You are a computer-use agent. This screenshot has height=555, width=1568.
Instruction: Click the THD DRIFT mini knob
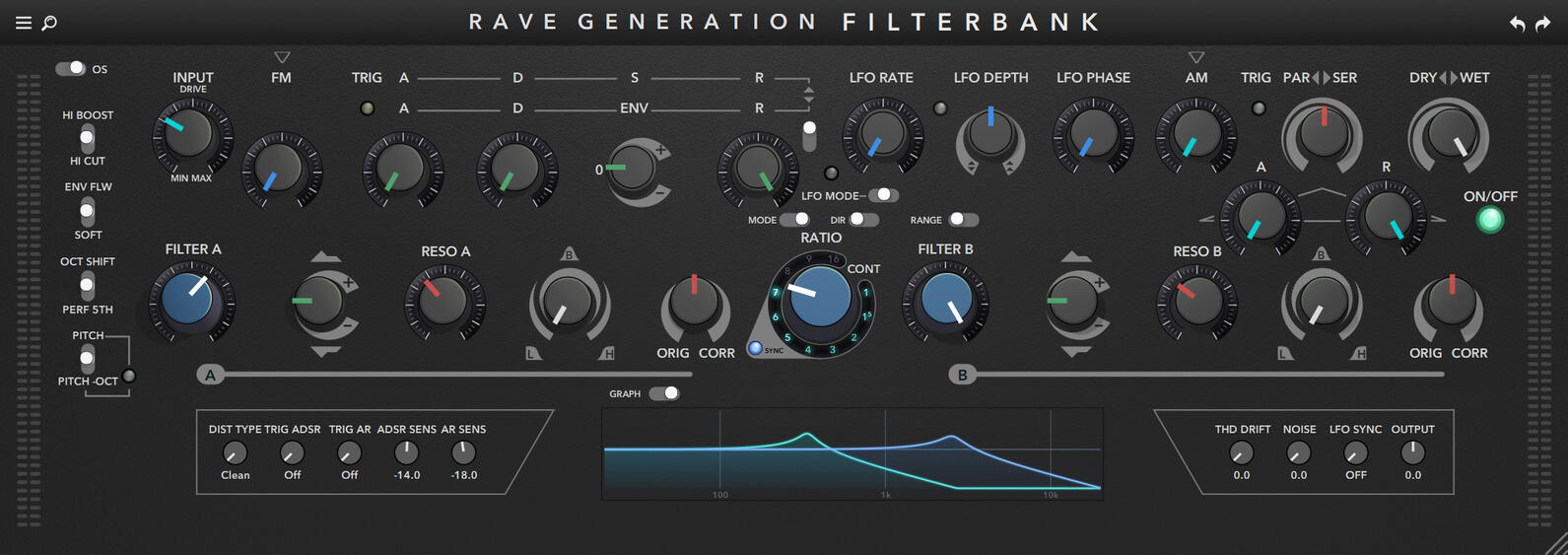(x=1242, y=452)
